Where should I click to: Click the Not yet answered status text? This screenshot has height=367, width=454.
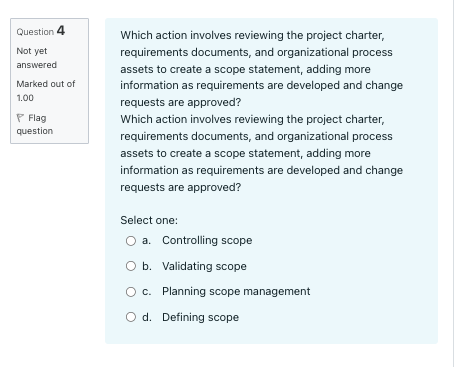[37, 58]
